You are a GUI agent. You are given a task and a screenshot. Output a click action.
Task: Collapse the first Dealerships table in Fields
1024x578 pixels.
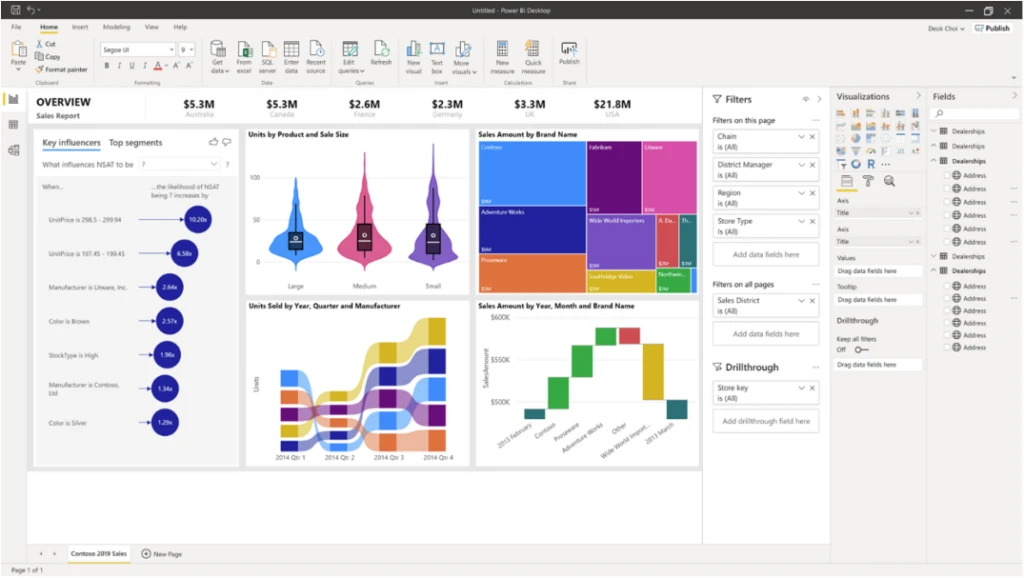(933, 131)
